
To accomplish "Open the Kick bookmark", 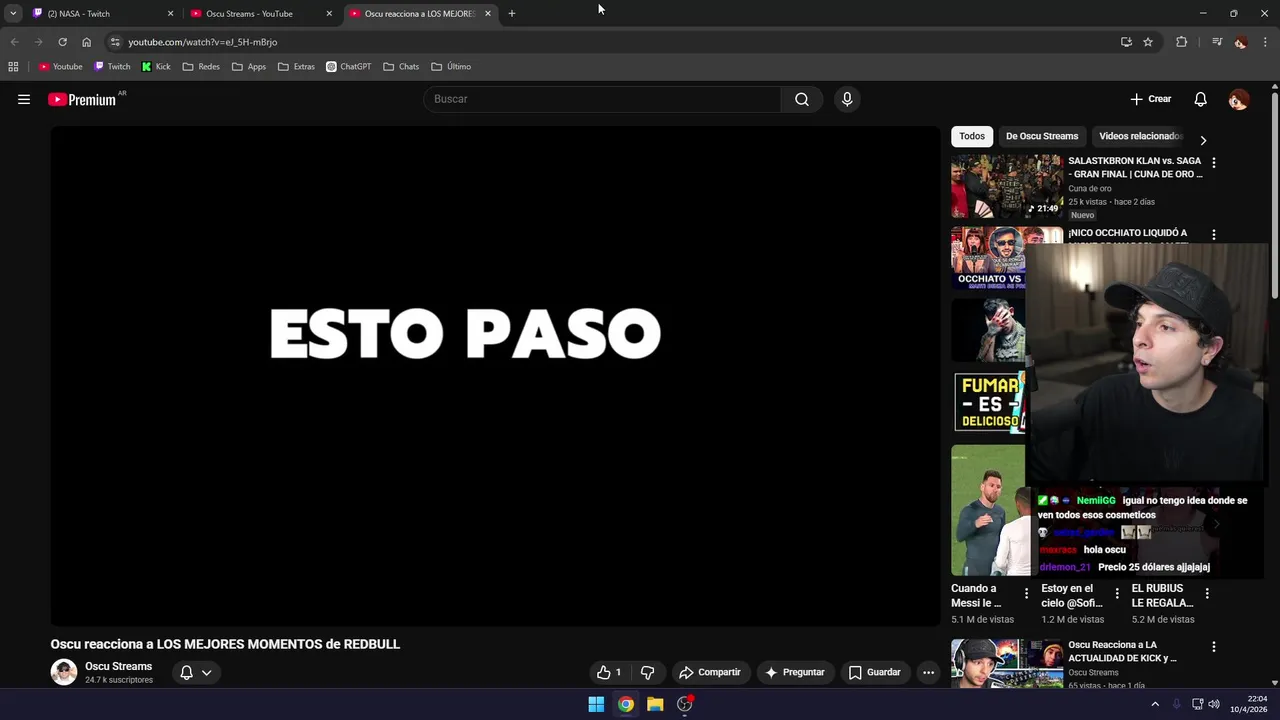I will pos(156,67).
